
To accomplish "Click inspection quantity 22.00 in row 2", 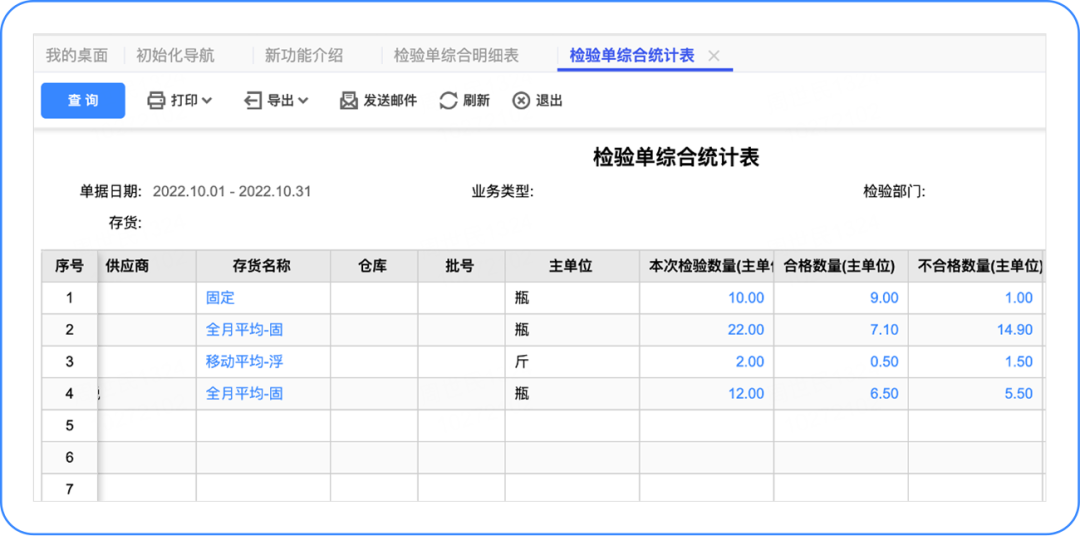I will (746, 330).
